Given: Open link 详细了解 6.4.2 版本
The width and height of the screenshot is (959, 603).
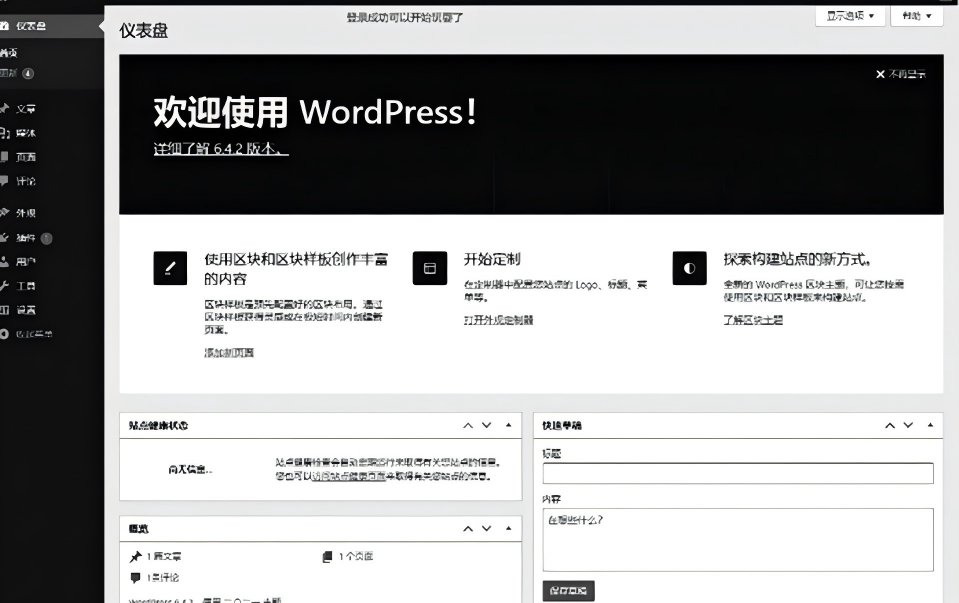Looking at the screenshot, I should [x=221, y=149].
